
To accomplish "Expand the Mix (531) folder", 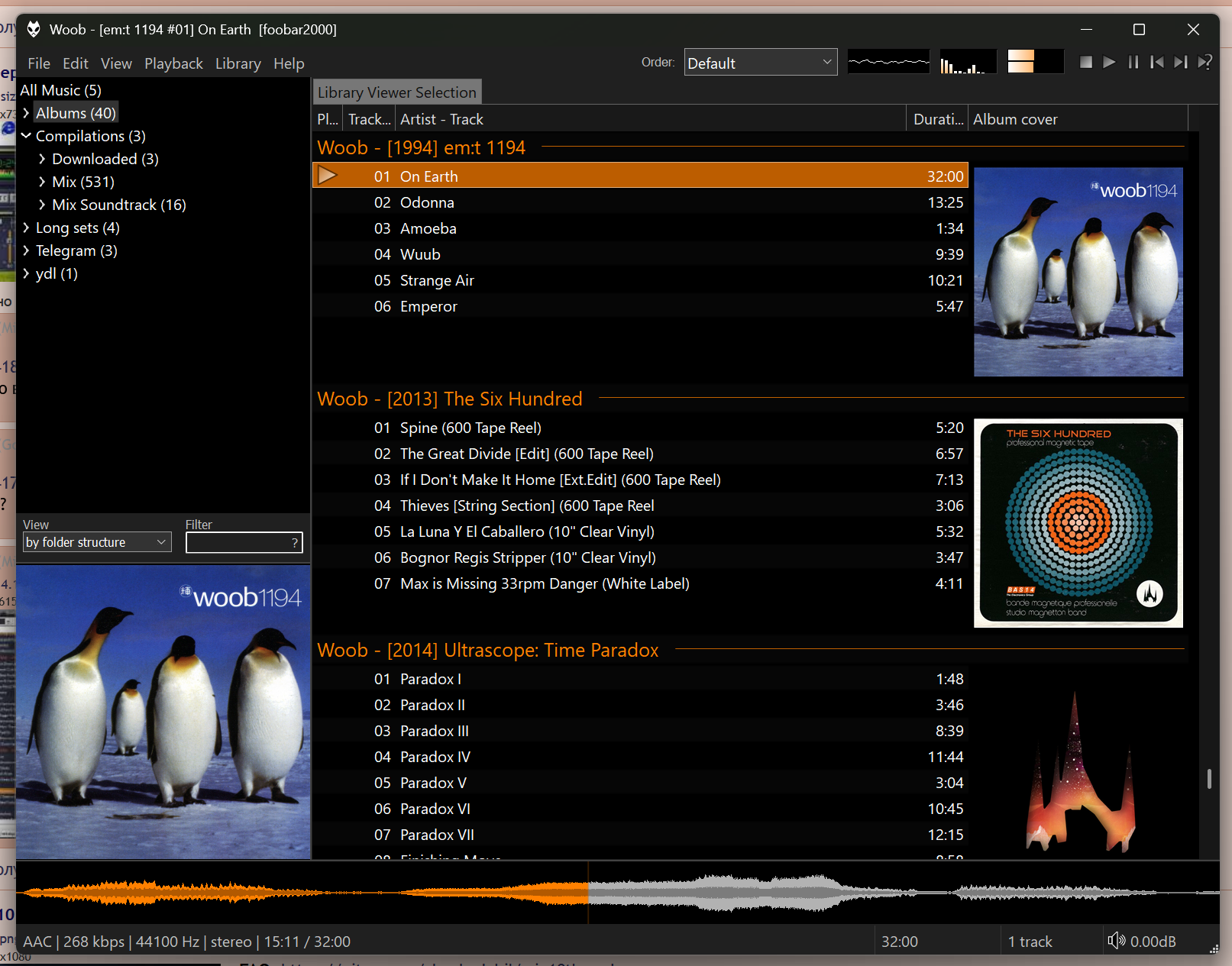I will point(42,182).
